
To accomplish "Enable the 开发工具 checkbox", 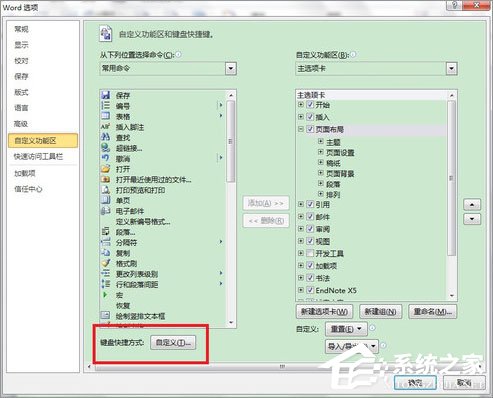I will tap(310, 253).
